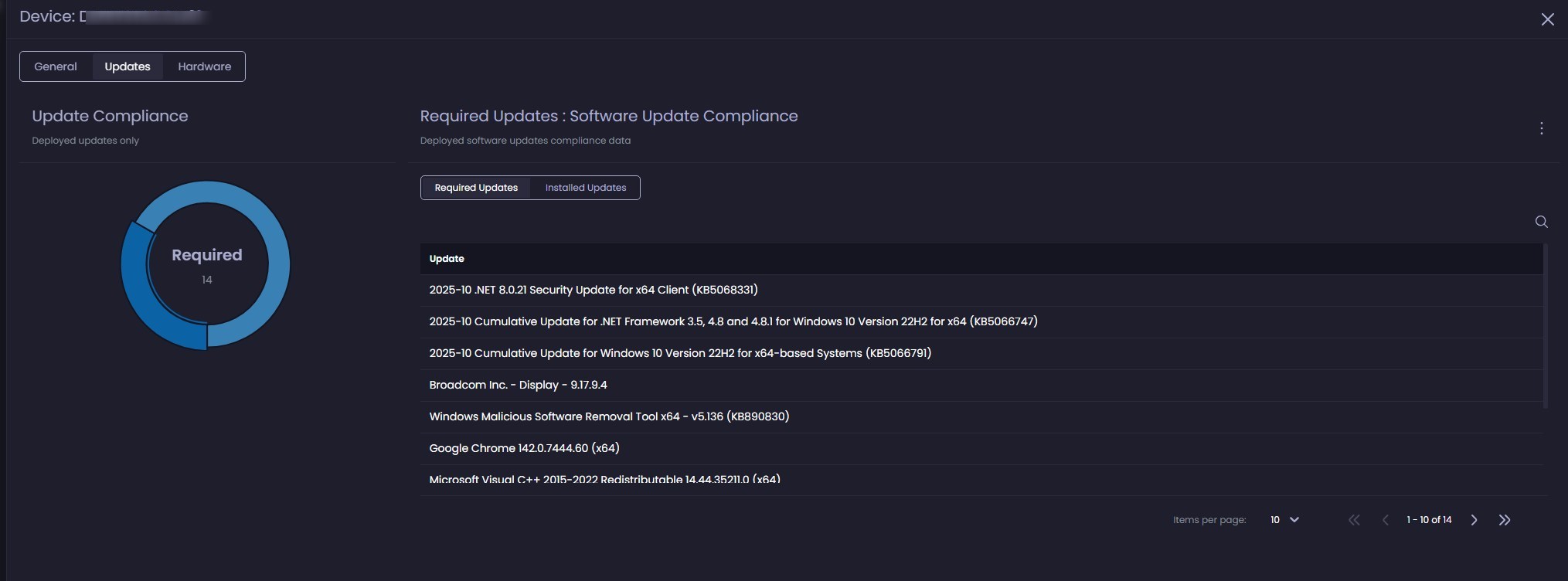Switch to the General tab
The width and height of the screenshot is (1568, 581).
point(56,66)
